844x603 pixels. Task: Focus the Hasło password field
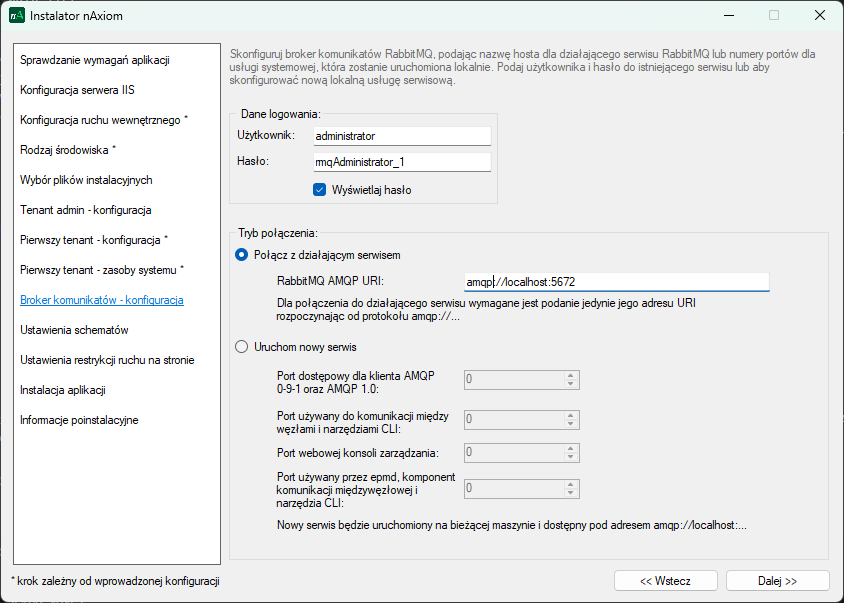(401, 161)
